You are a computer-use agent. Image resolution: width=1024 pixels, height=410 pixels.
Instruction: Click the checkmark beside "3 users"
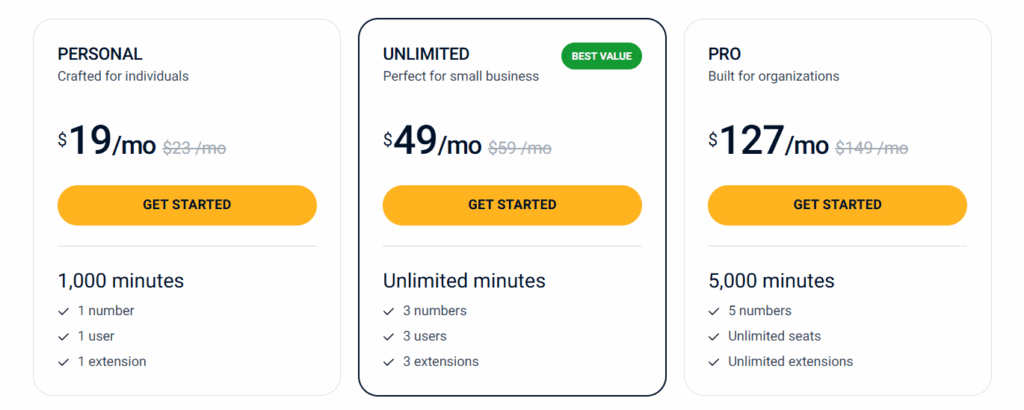[389, 336]
